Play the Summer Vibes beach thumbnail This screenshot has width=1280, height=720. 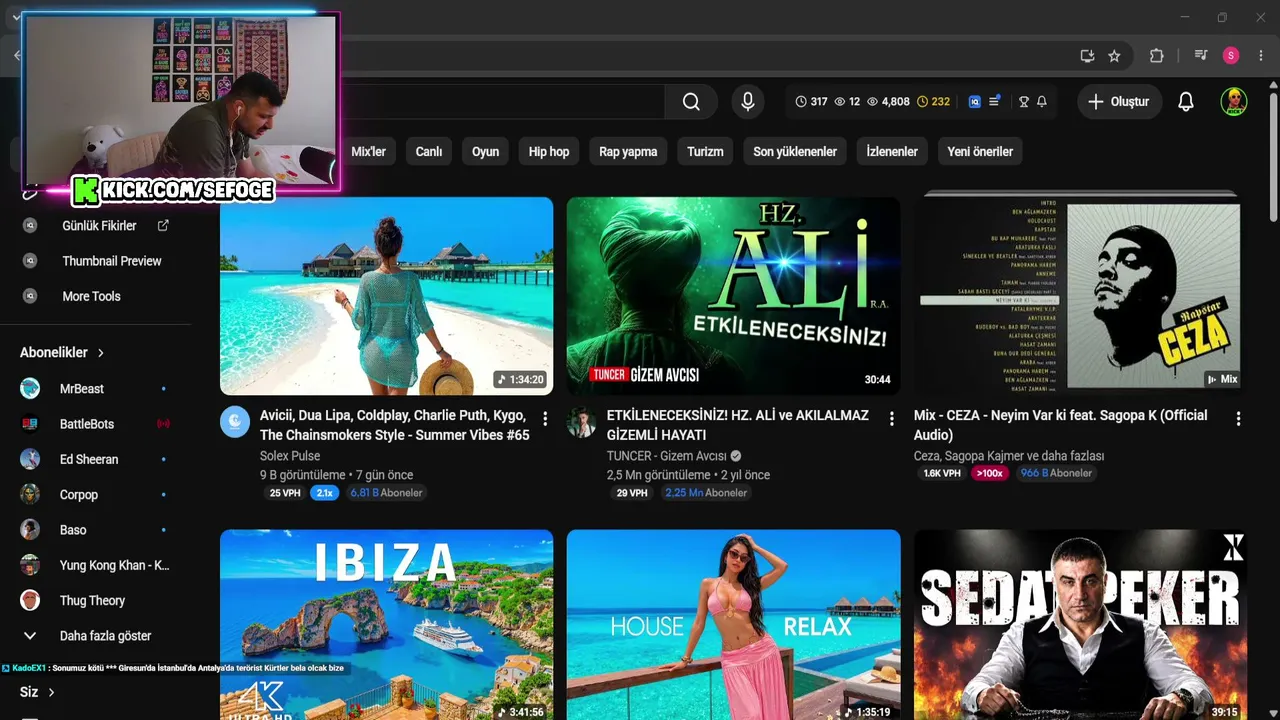point(386,296)
